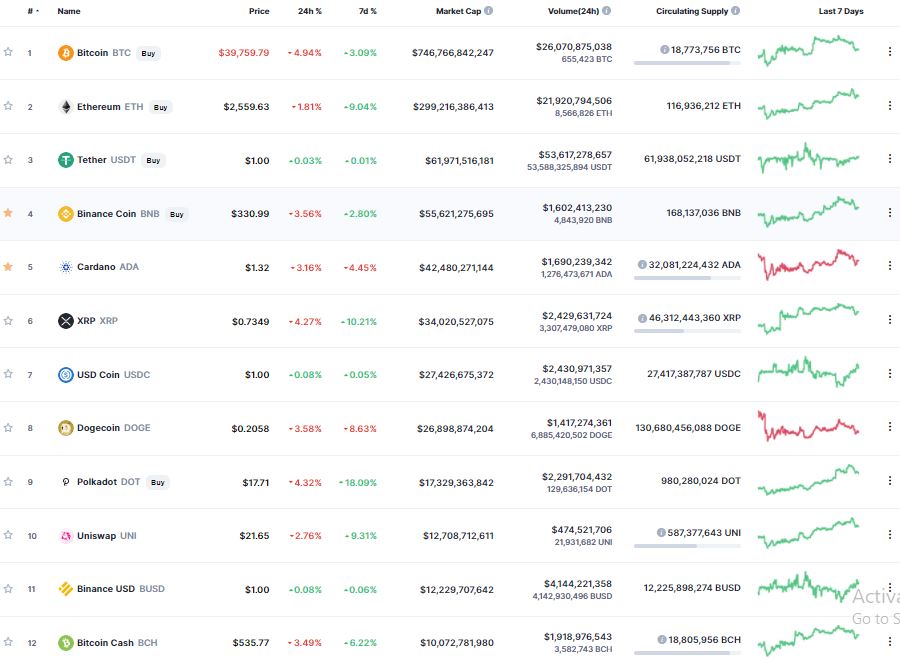Viewport: 900px width, 661px height.
Task: Click Bitcoin's circulating supply info icon
Action: tap(665, 49)
